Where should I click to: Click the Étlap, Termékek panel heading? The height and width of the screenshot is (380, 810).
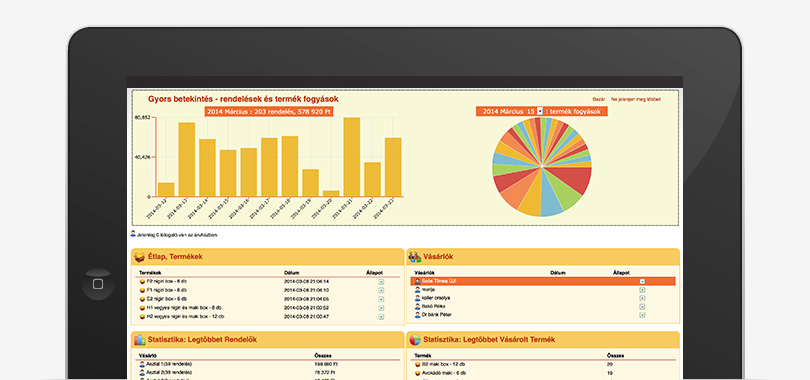click(175, 257)
